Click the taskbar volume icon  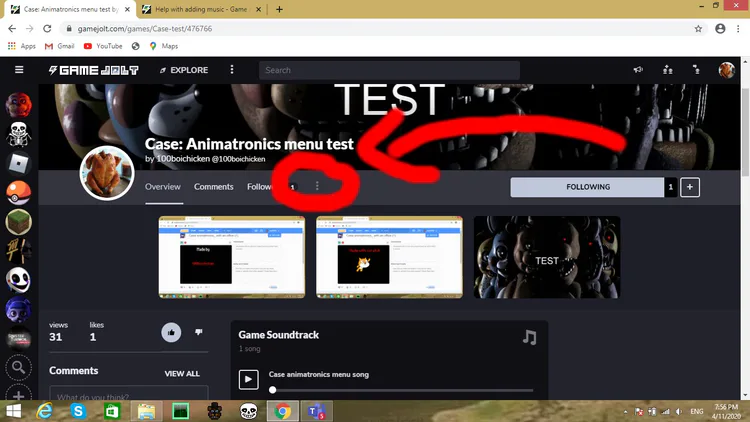click(x=678, y=411)
